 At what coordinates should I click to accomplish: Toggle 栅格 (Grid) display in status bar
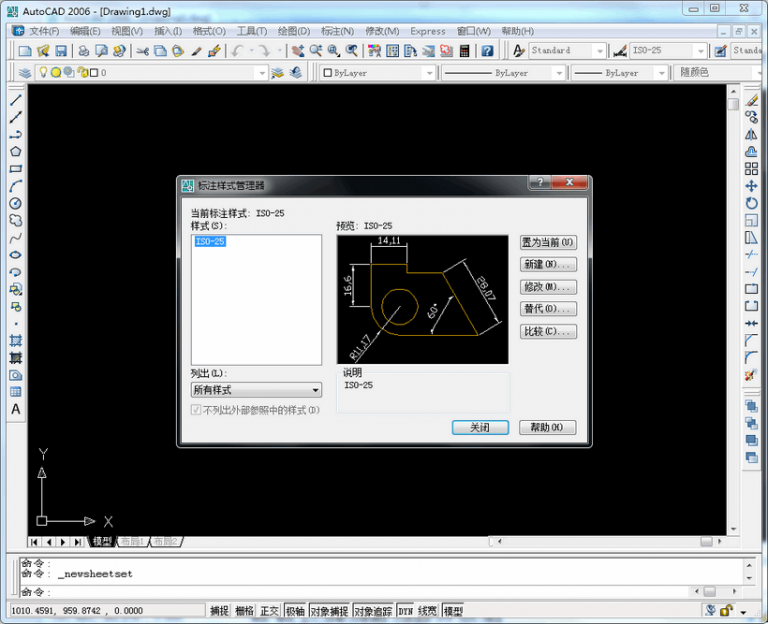tap(244, 610)
